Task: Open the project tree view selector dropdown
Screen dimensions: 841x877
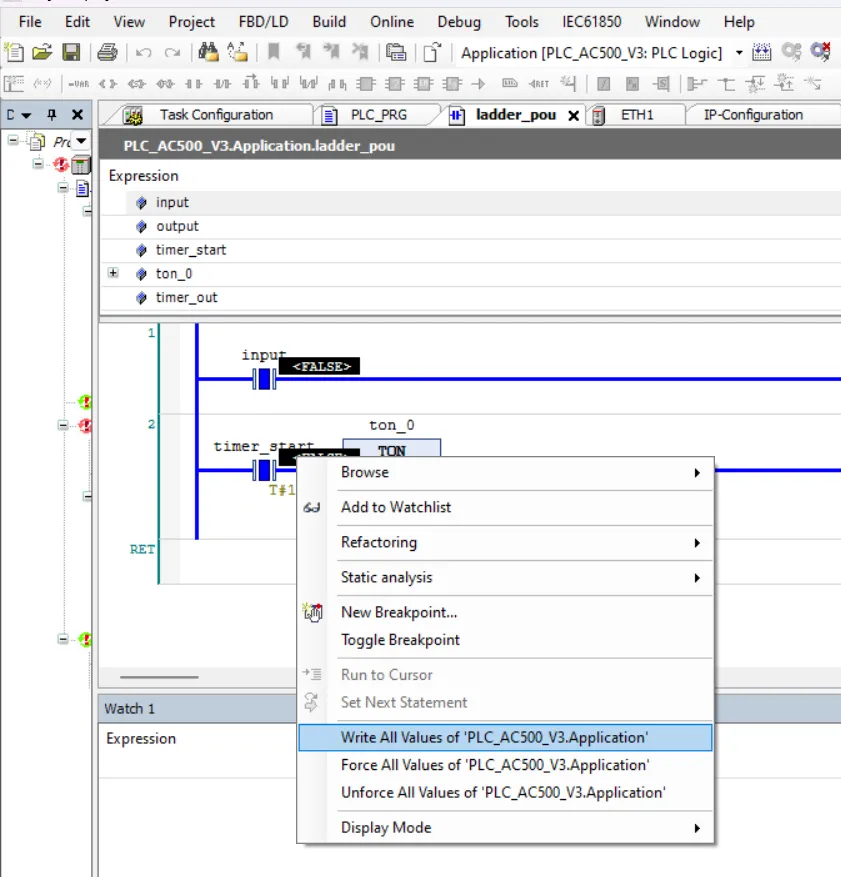Action: pos(82,140)
